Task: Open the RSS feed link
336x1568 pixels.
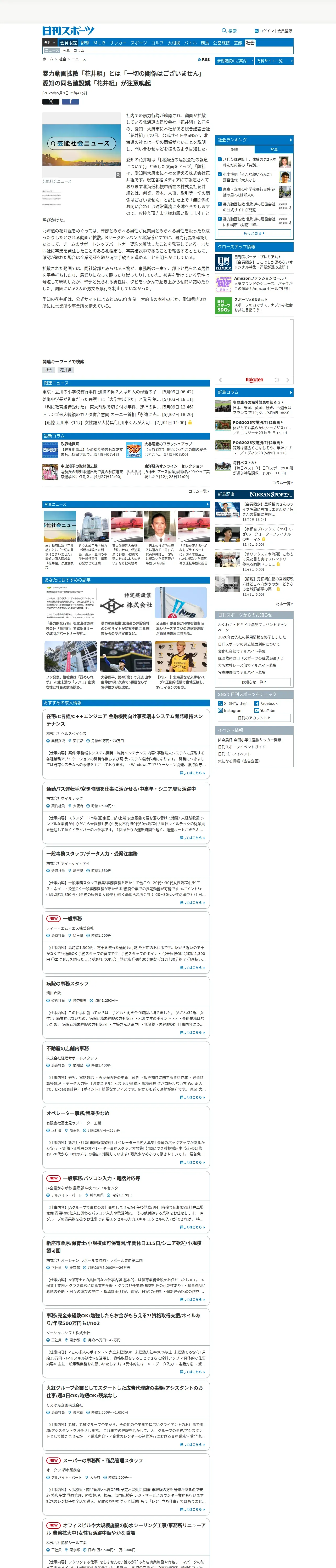Action: coord(204,60)
